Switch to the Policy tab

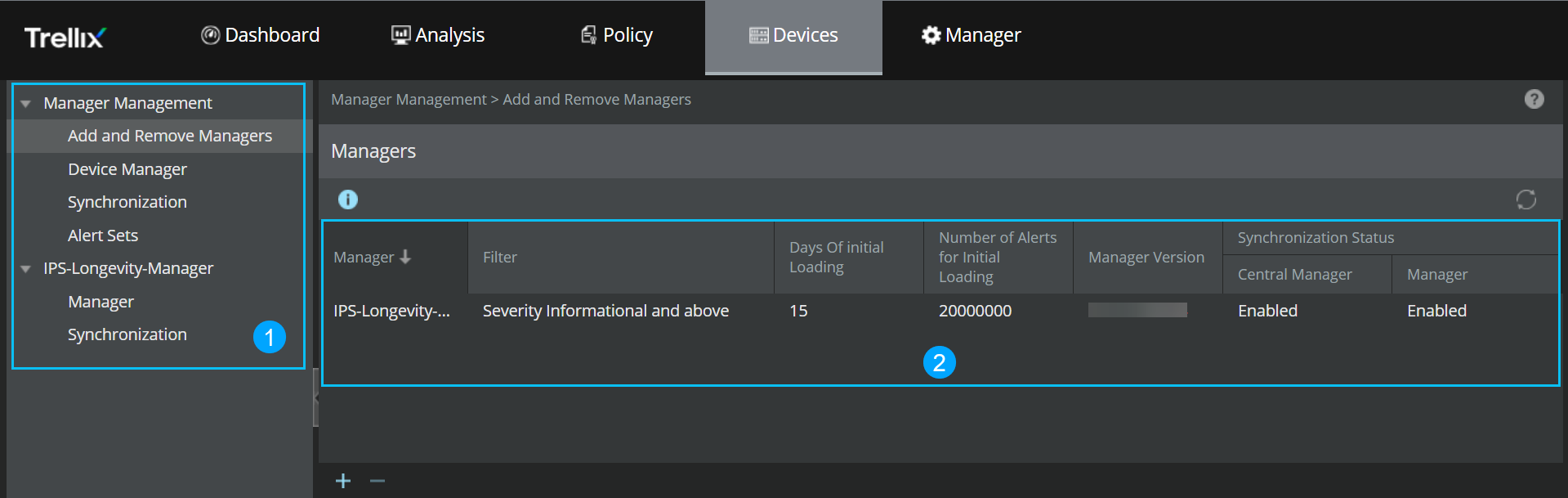[x=617, y=35]
